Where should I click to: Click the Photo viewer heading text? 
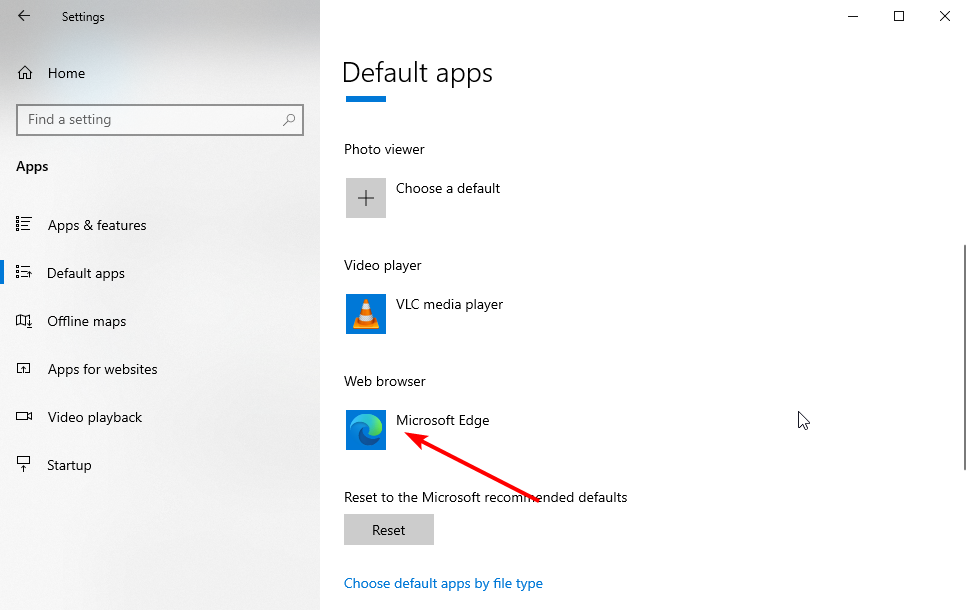(384, 149)
